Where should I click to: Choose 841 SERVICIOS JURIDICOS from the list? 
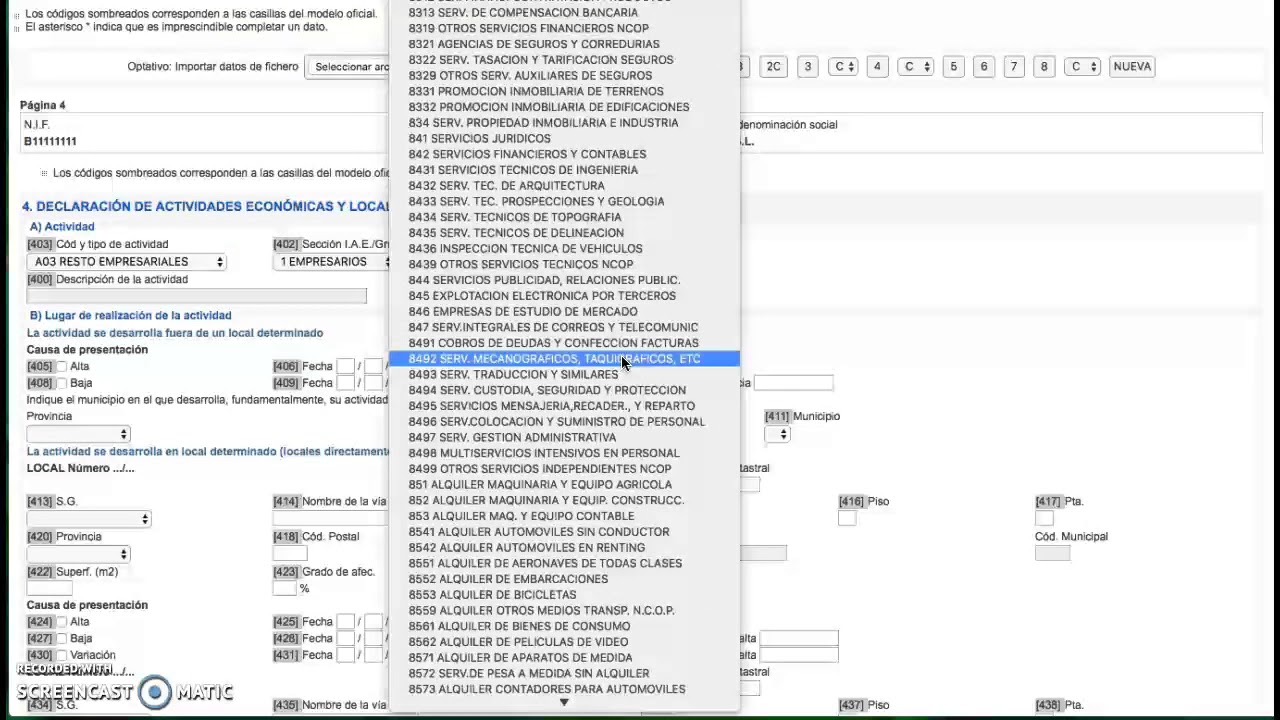pos(564,139)
